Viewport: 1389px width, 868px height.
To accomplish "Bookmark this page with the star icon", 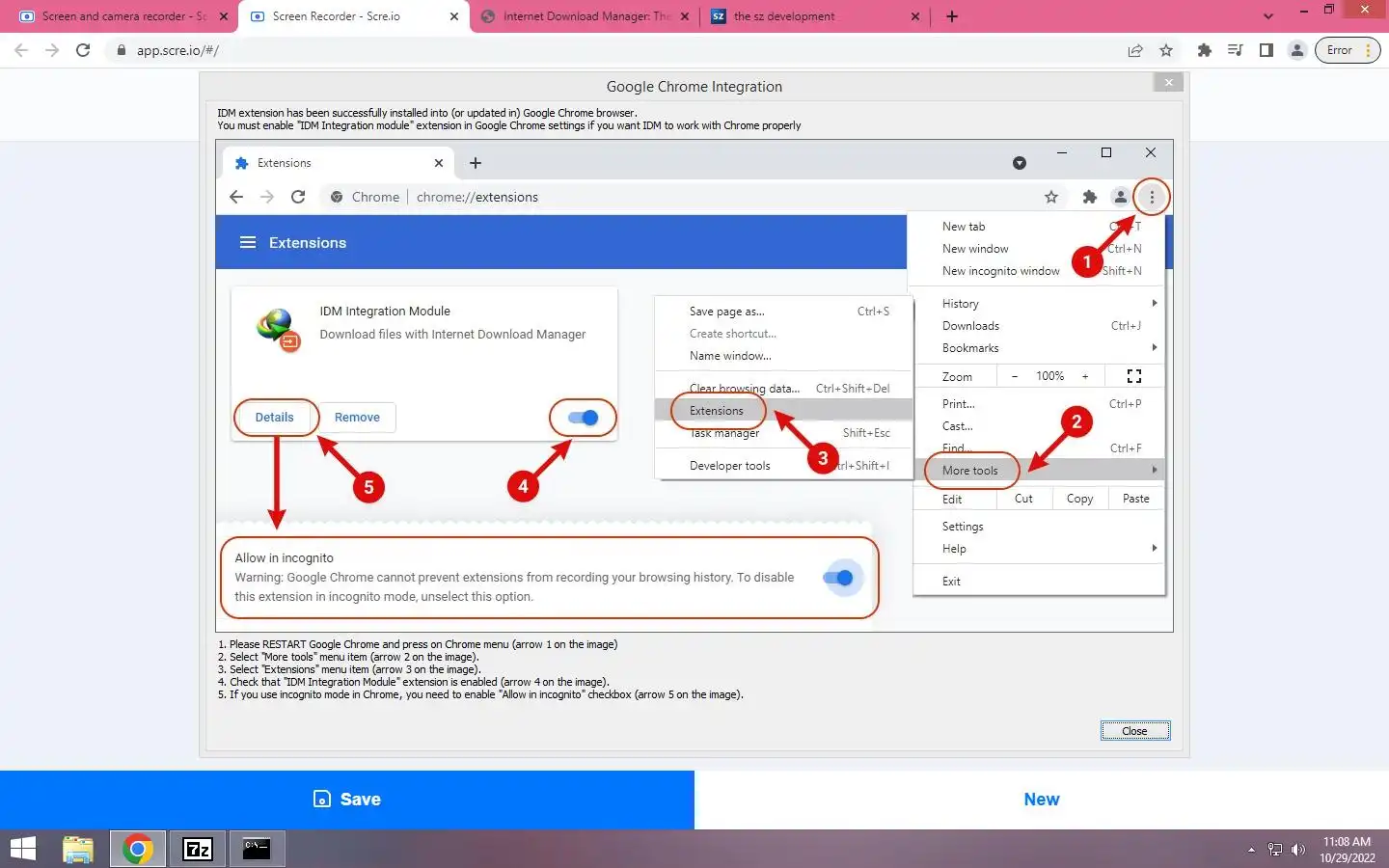I will pos(1166,50).
